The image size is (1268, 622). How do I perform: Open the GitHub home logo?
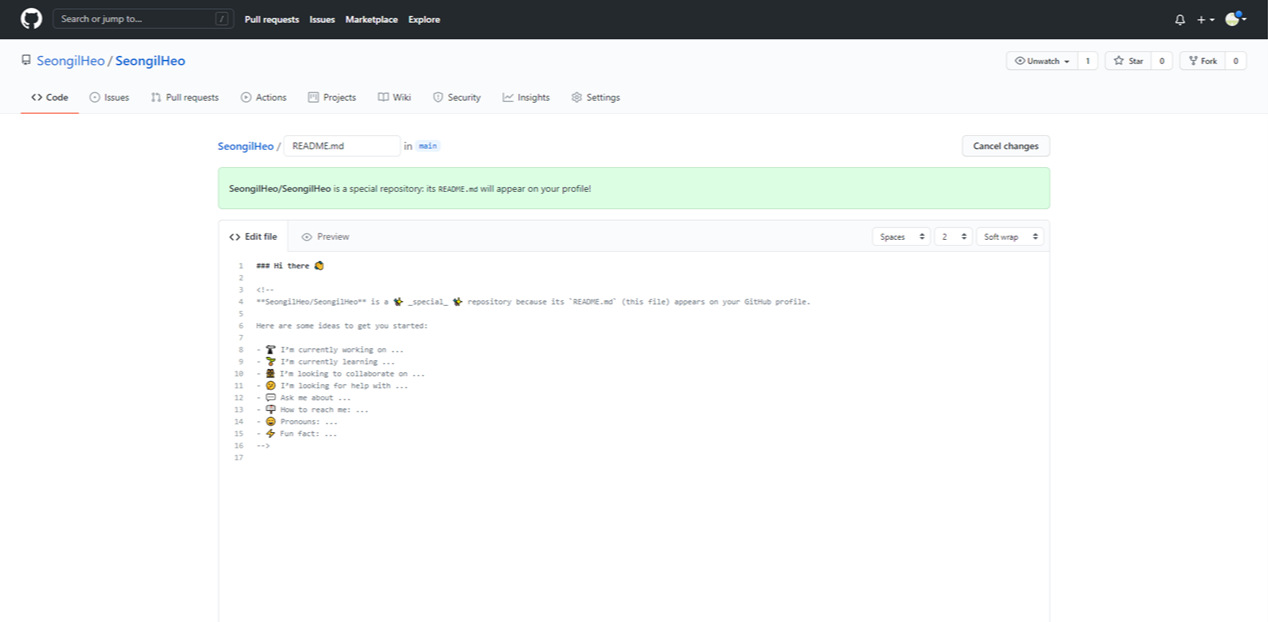31,19
